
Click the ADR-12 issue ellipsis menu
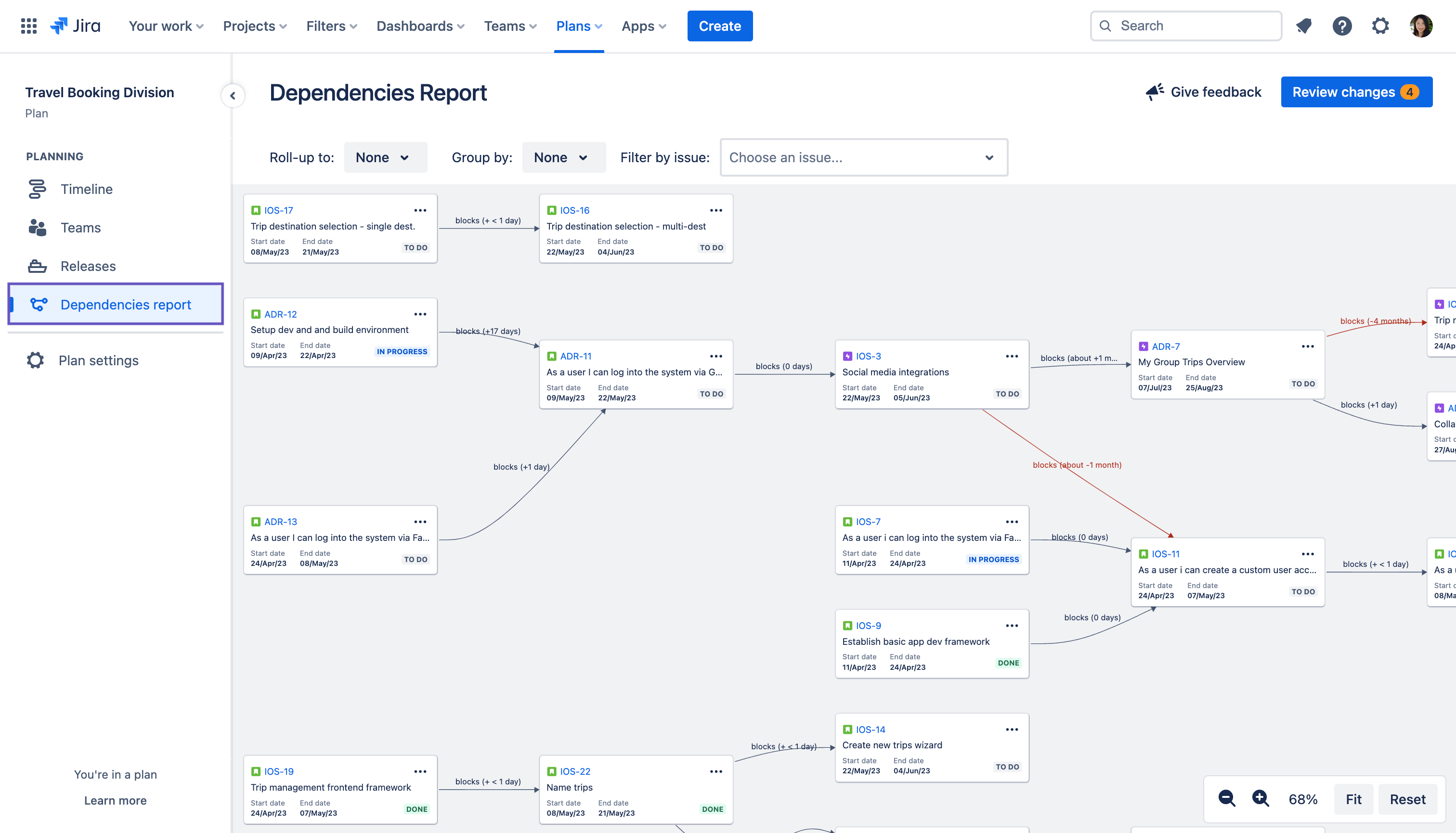(420, 314)
